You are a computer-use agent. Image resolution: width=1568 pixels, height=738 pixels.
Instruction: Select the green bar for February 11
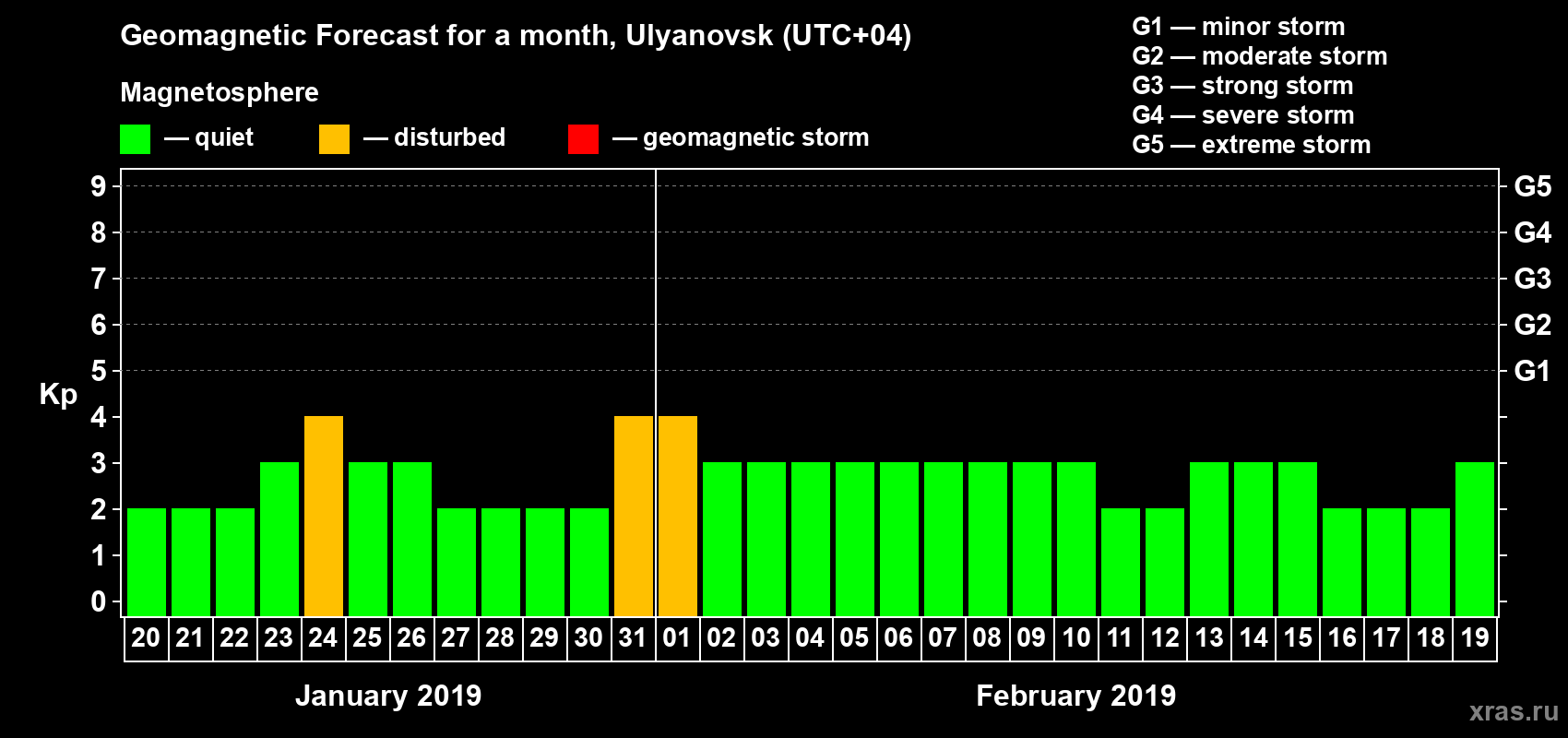[x=1121, y=562]
